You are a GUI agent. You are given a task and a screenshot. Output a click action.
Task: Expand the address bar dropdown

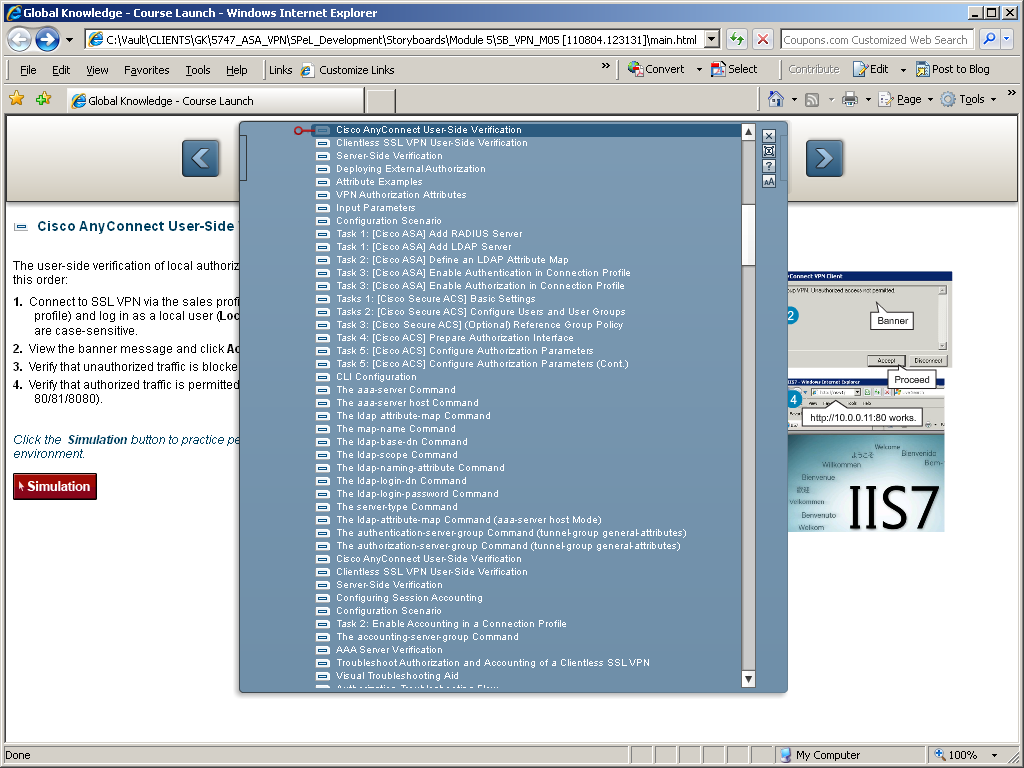712,40
